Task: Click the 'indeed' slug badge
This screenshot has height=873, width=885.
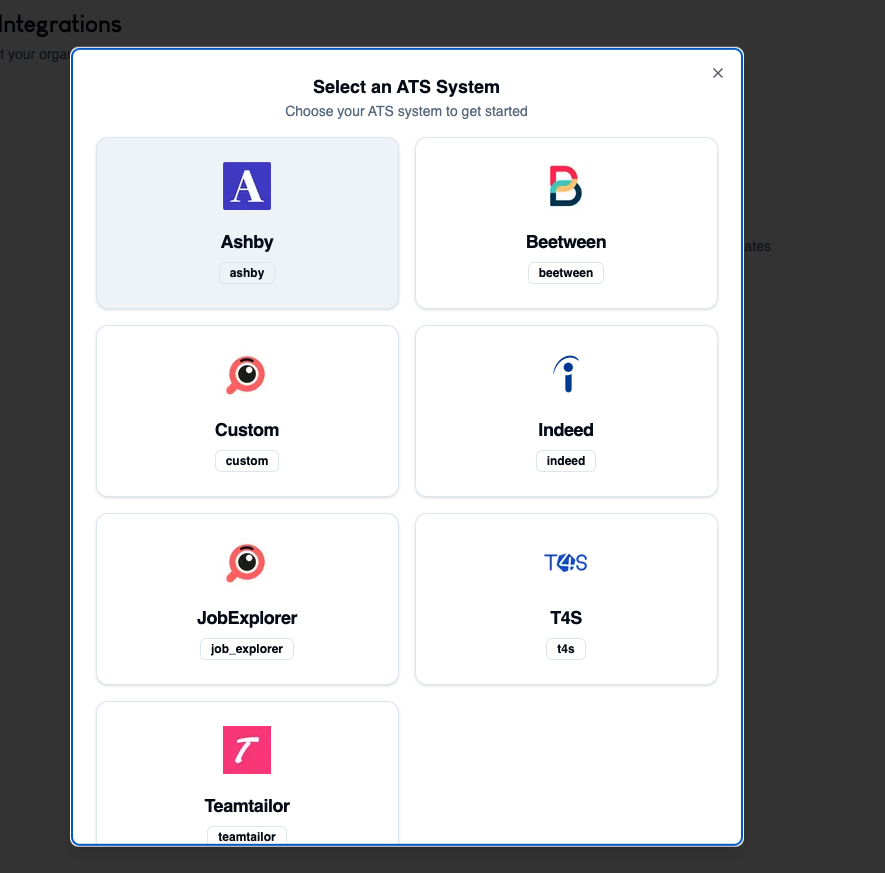Action: [x=566, y=460]
